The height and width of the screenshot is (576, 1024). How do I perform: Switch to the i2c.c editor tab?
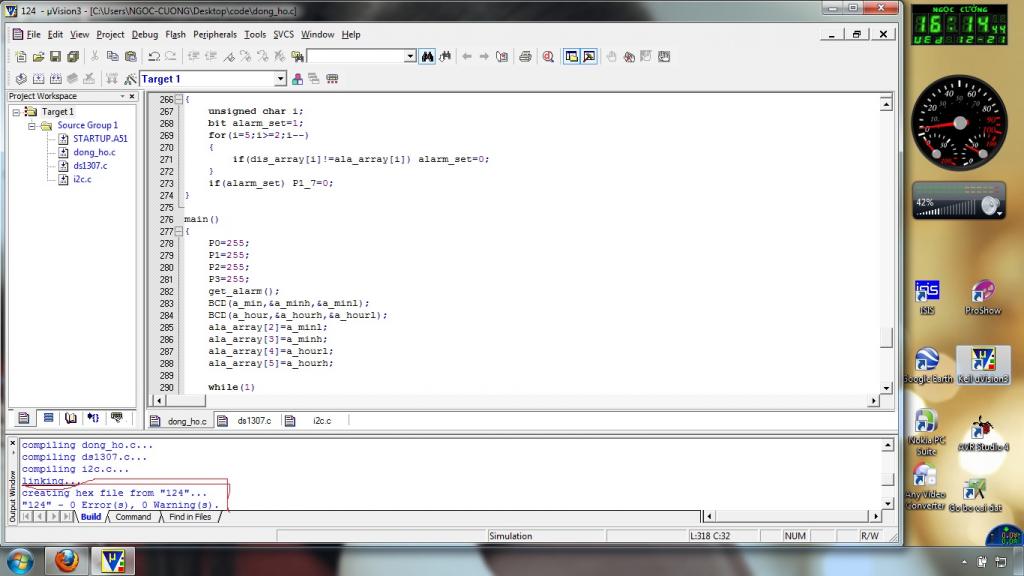tap(314, 421)
